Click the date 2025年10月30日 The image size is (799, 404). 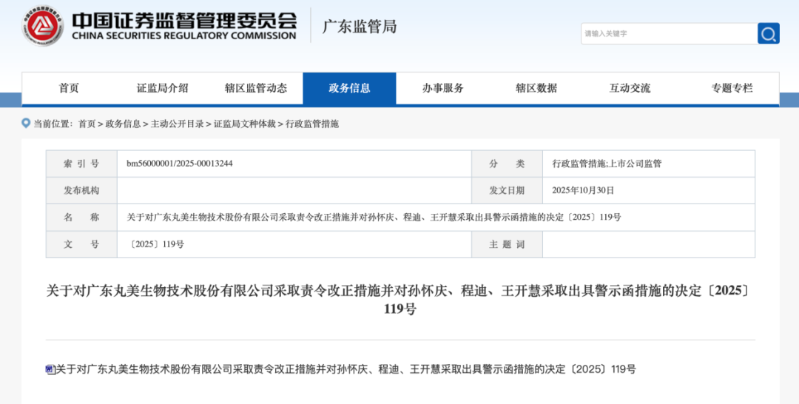pos(583,191)
